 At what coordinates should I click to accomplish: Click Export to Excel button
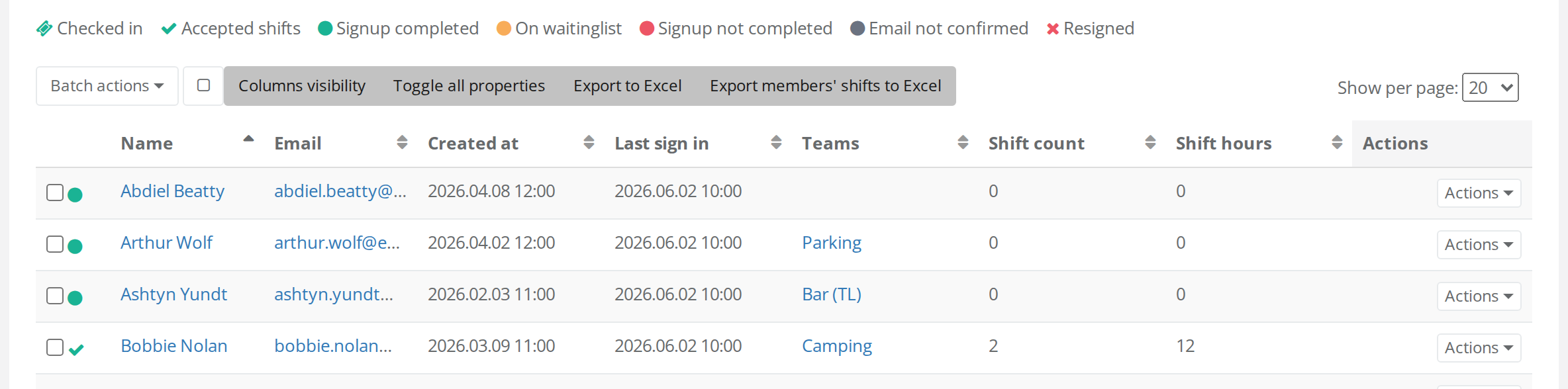pos(627,86)
